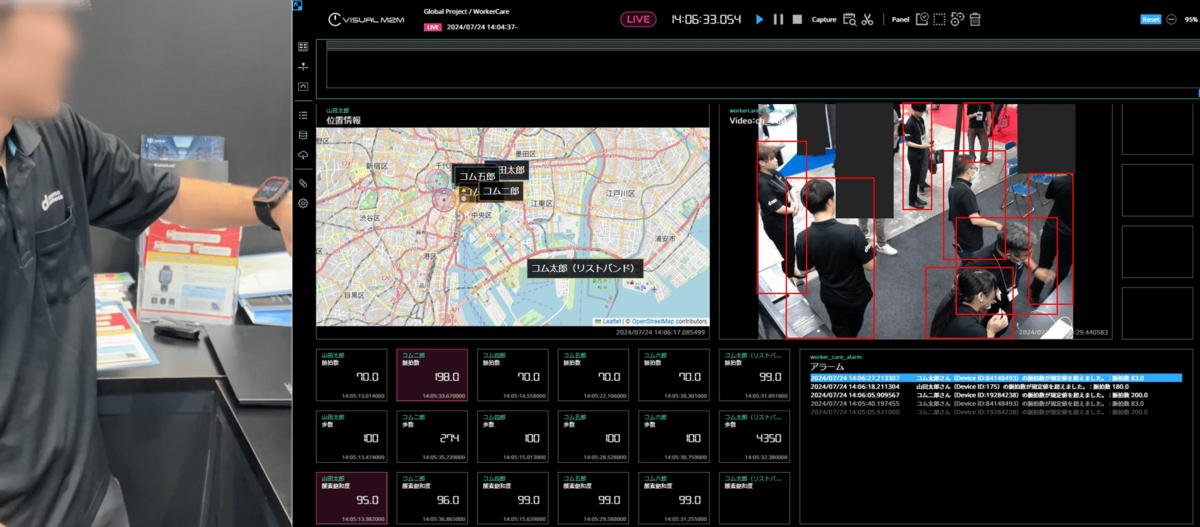Image resolution: width=1200 pixels, height=527 pixels.
Task: Select wristband step count 4350 card
Action: (x=755, y=437)
